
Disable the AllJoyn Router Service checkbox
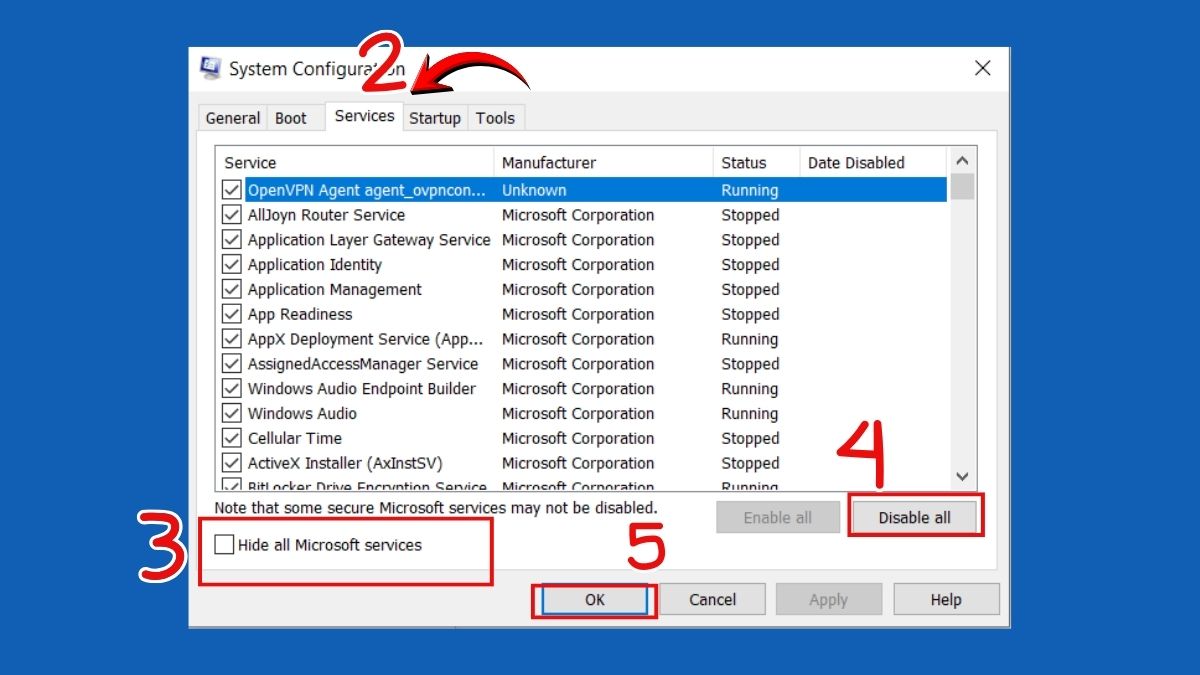(231, 214)
